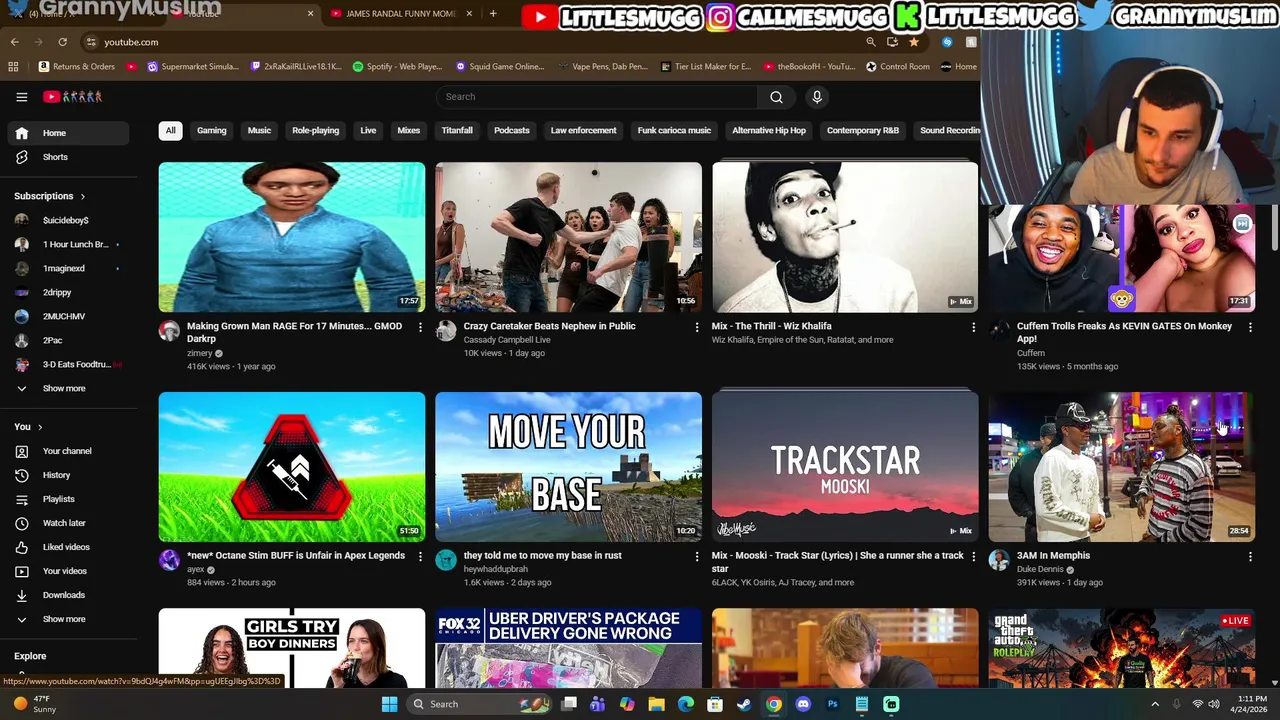Open options menu for Mooski Track Star mix
1280x720 pixels.
[x=973, y=556]
